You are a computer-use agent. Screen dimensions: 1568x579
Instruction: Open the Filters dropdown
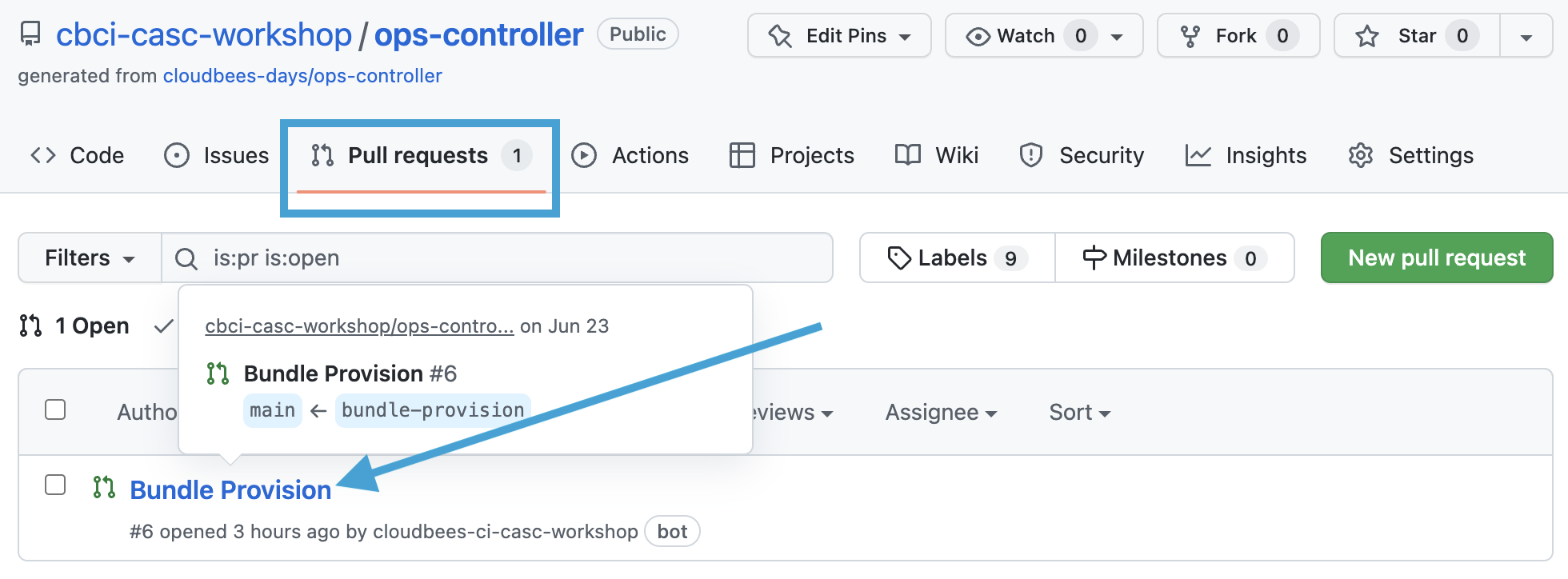point(90,258)
